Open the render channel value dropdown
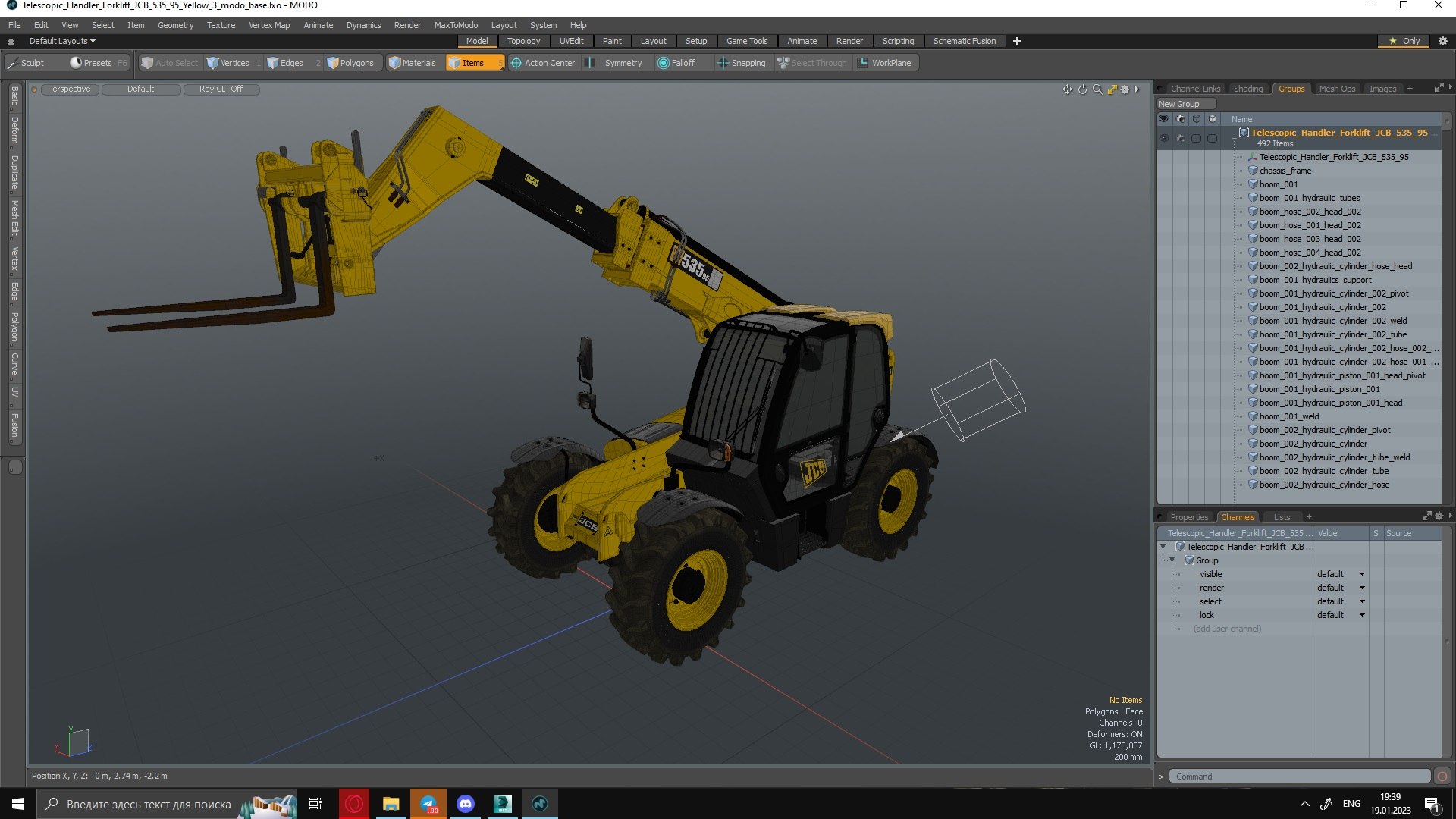Viewport: 1456px width, 819px height. pos(1341,588)
